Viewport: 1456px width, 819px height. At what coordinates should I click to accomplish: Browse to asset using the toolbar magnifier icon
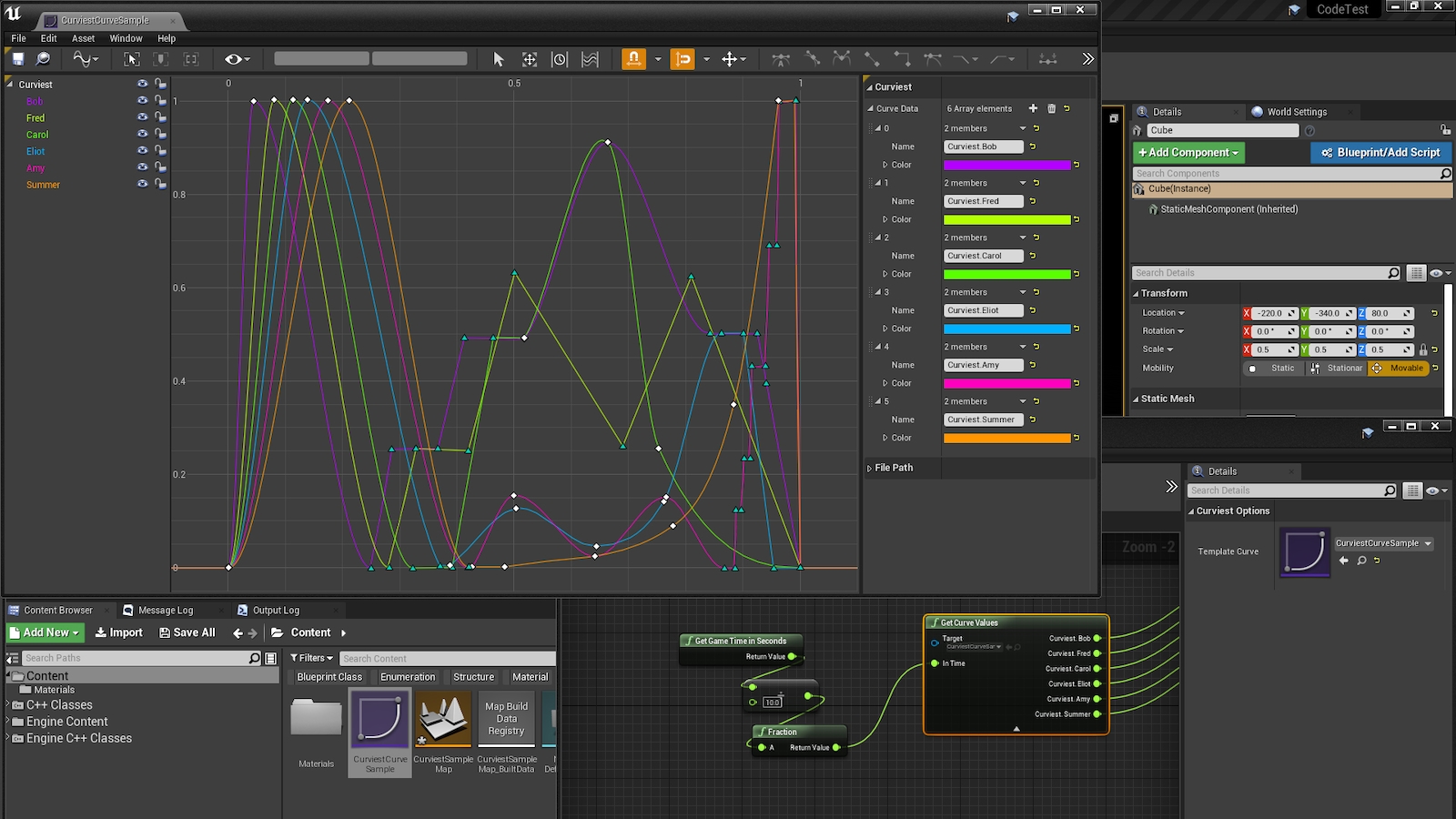coord(43,59)
